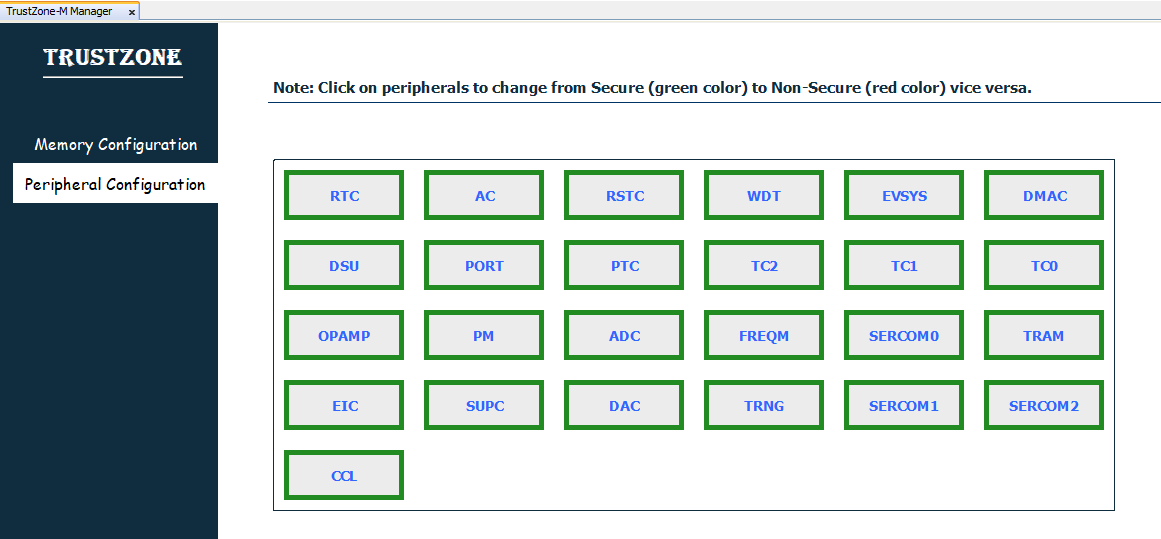Click the DSU peripheral box
The height and width of the screenshot is (539, 1161).
click(x=344, y=266)
